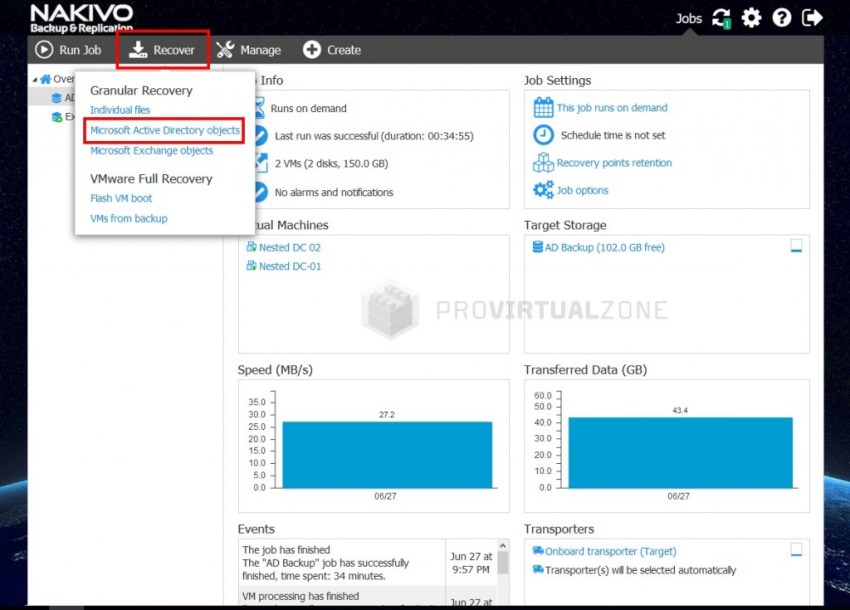Open the help question mark icon
Image resolution: width=850 pixels, height=610 pixels.
tap(782, 18)
